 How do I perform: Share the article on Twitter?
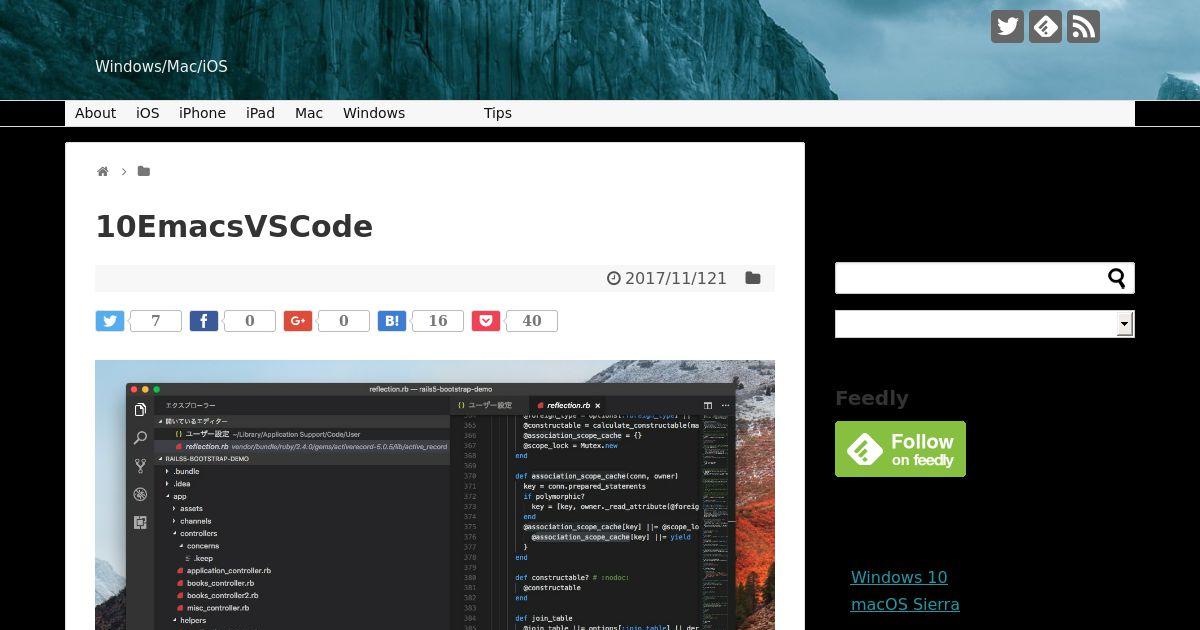click(x=110, y=321)
